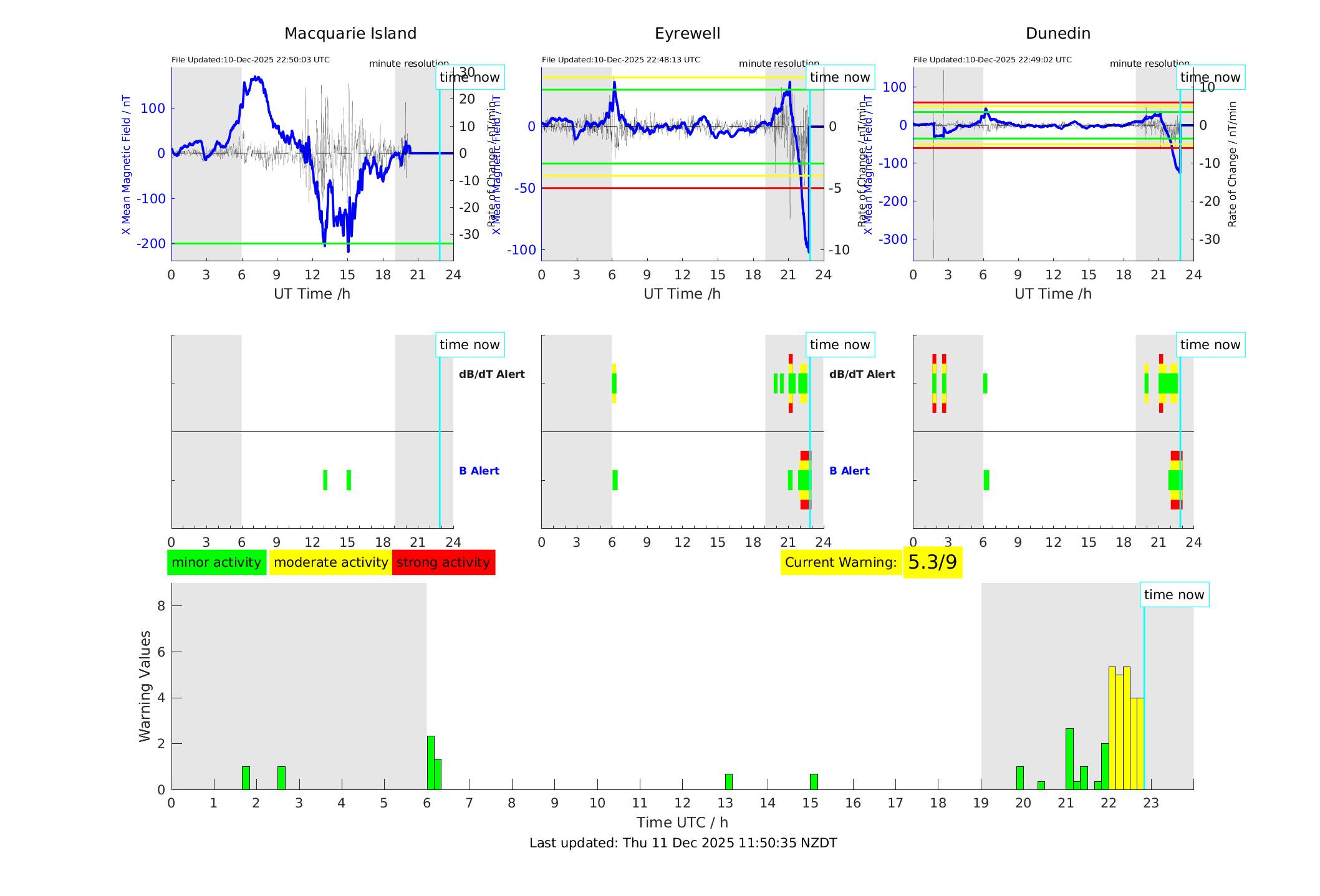Click the Eyrewell File Updated timestamp
This screenshot has width=1320, height=896.
point(620,60)
